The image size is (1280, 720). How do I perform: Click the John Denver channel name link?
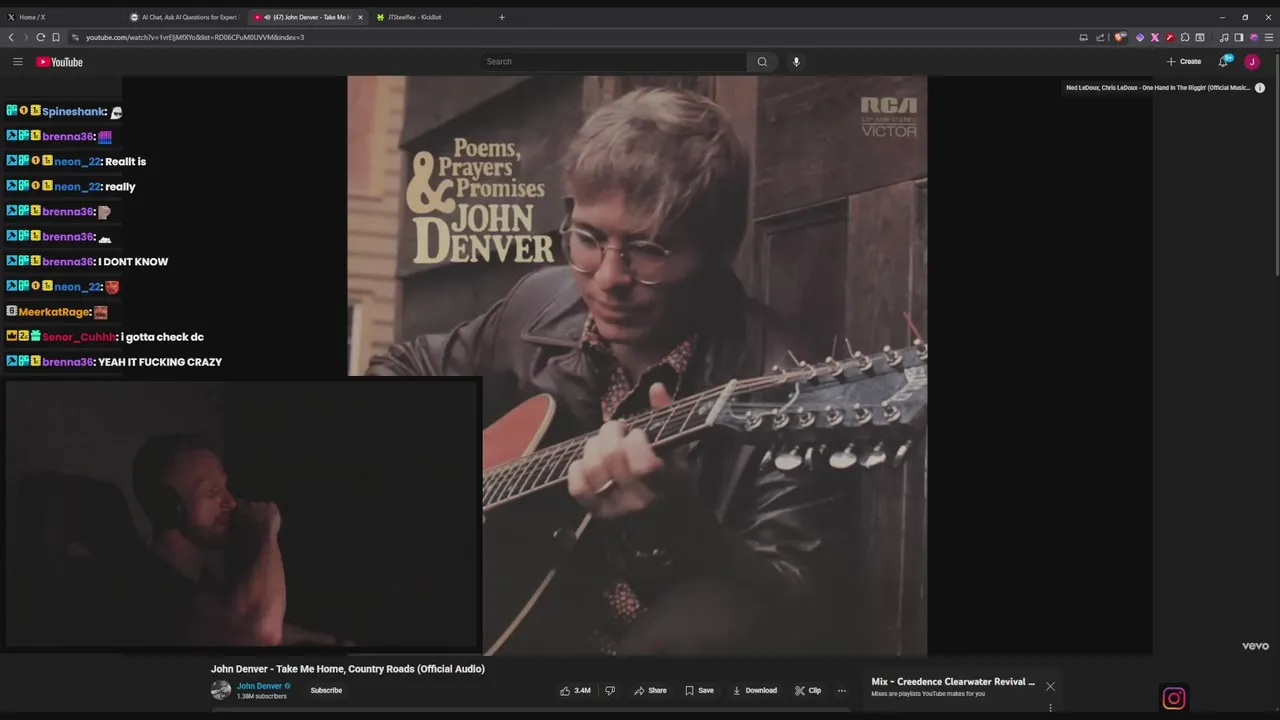point(259,686)
